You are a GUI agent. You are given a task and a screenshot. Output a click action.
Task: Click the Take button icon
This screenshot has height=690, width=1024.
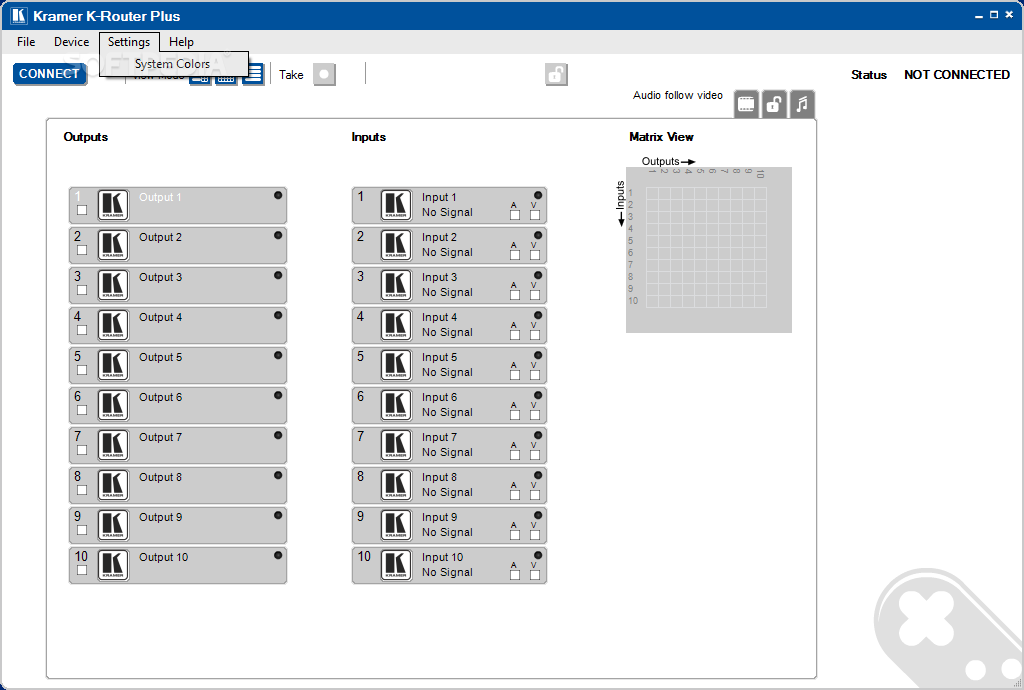[x=324, y=74]
